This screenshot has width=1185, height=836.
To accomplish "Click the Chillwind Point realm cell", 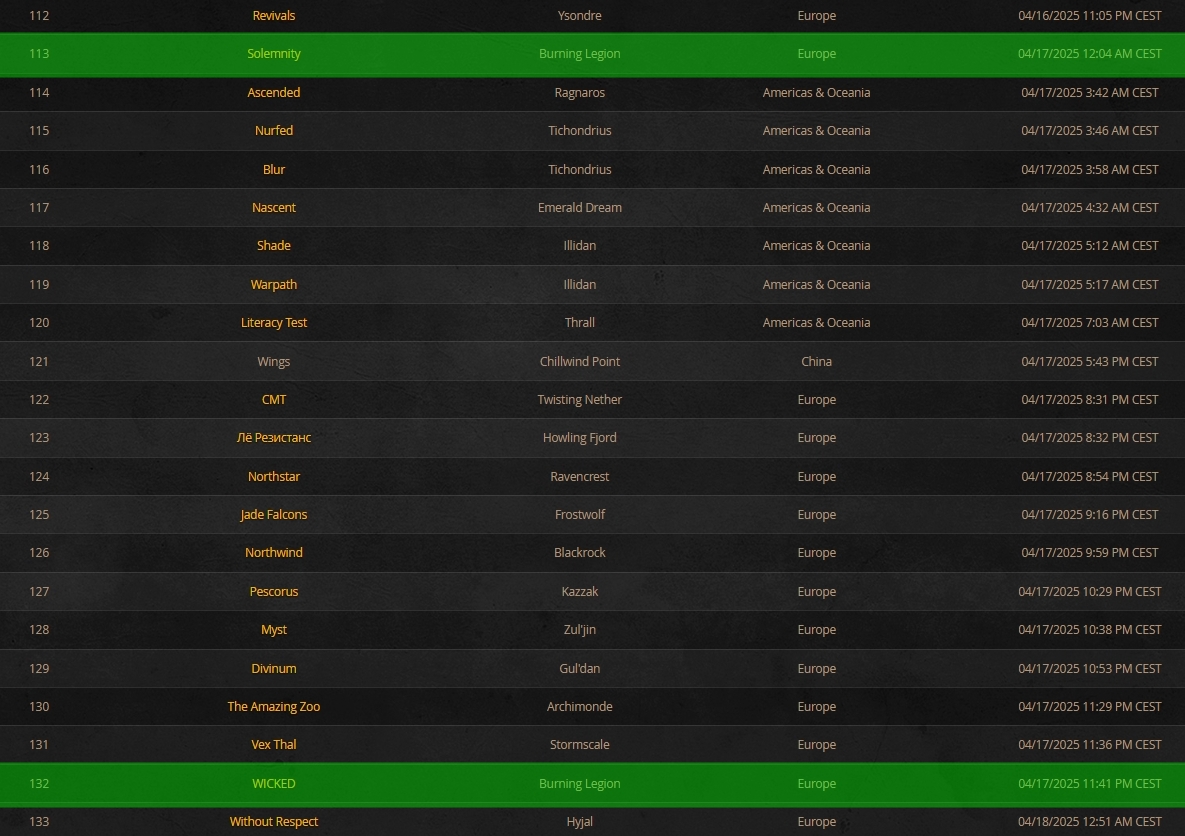I will point(580,362).
